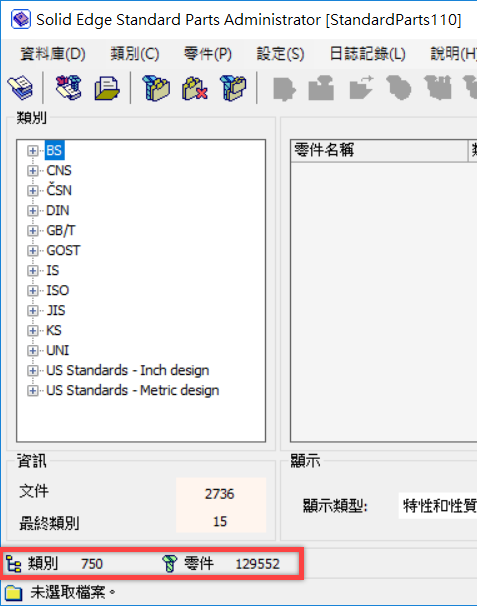The image size is (477, 606).
Task: Click the 零件名稱 column header
Action: tap(379, 150)
